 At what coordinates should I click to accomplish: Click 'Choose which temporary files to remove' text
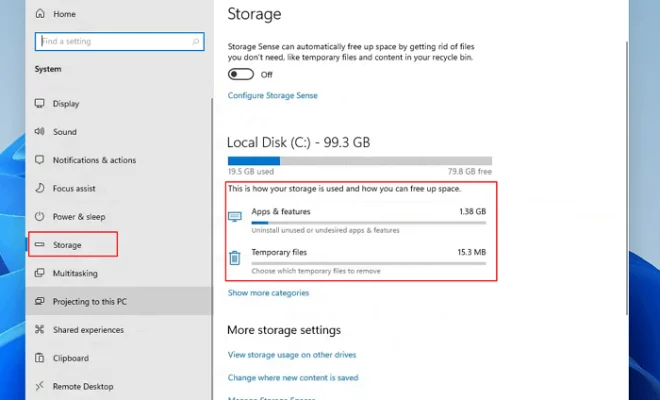tap(316, 271)
